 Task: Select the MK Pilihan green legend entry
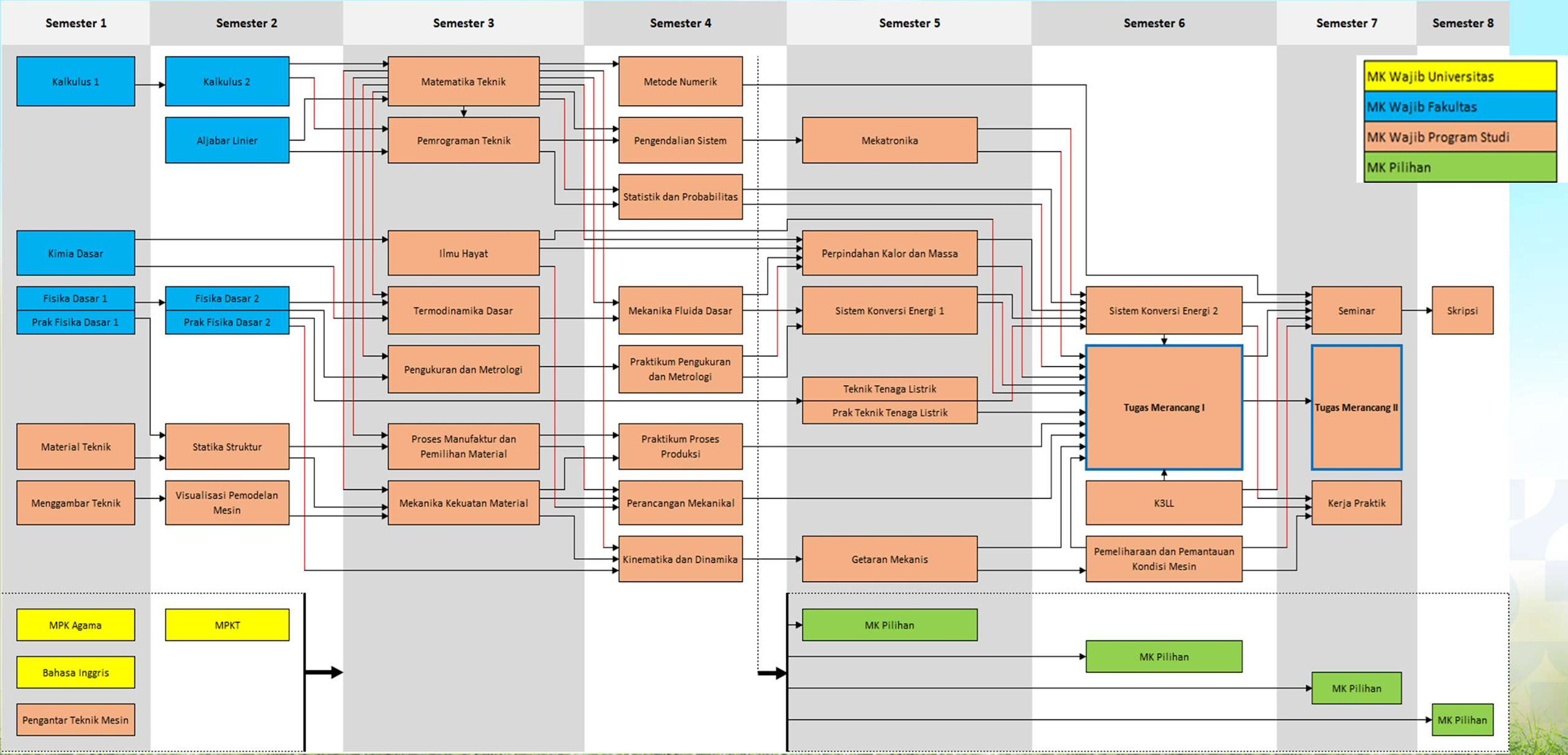click(x=1459, y=167)
